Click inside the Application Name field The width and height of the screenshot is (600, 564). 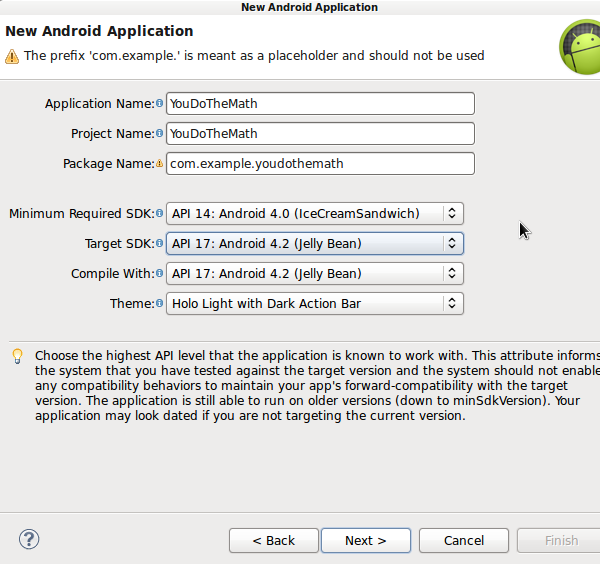(x=320, y=103)
